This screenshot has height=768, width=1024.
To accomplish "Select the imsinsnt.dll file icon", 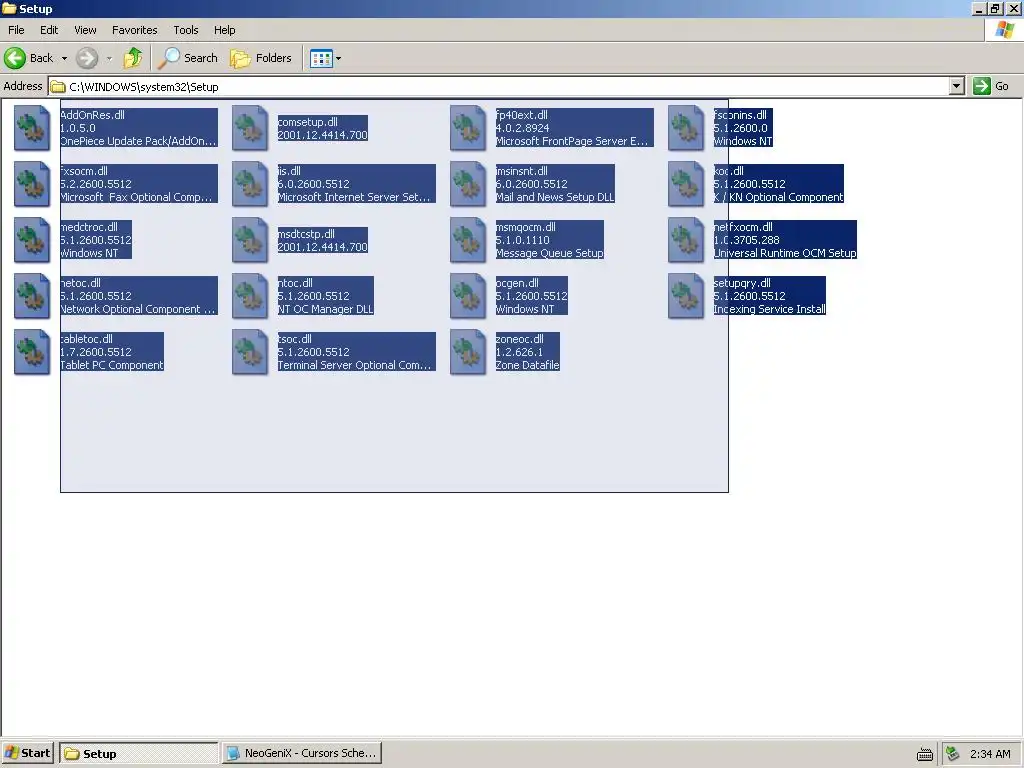I will pos(468,184).
